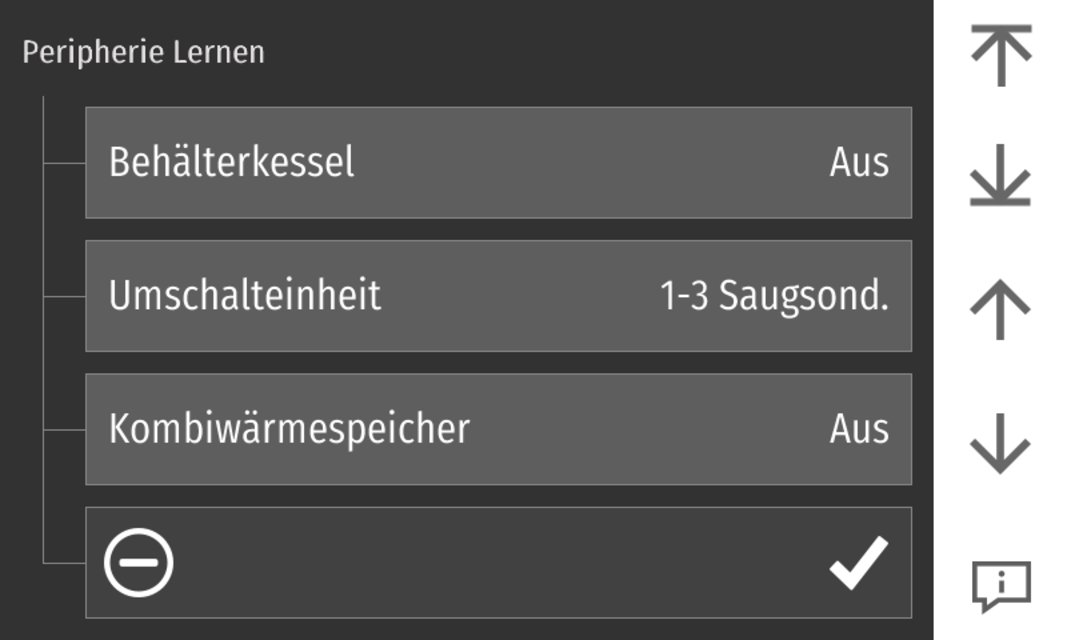Click blank middle area of Kombiwärmespeicher row
The width and height of the screenshot is (1067, 640).
(650, 429)
